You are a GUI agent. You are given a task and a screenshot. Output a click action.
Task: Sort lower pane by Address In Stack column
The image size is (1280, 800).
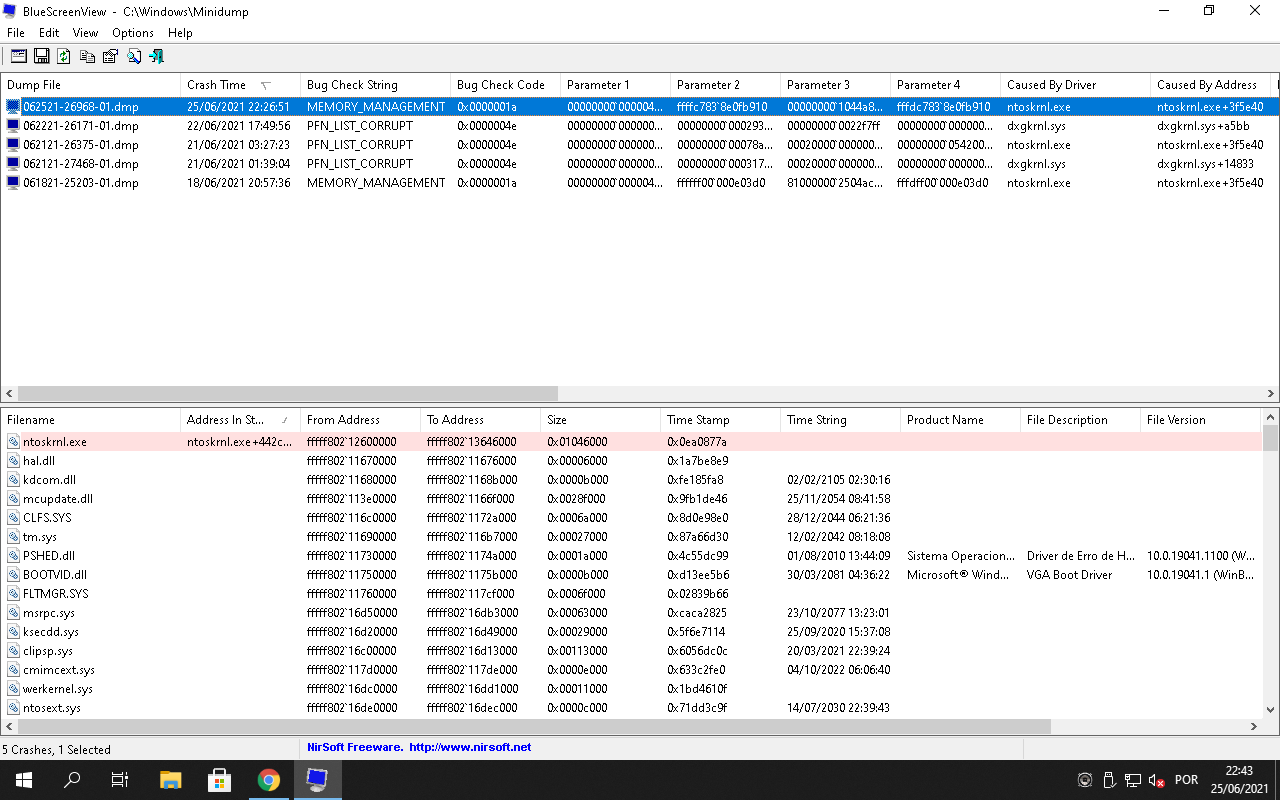(x=240, y=420)
